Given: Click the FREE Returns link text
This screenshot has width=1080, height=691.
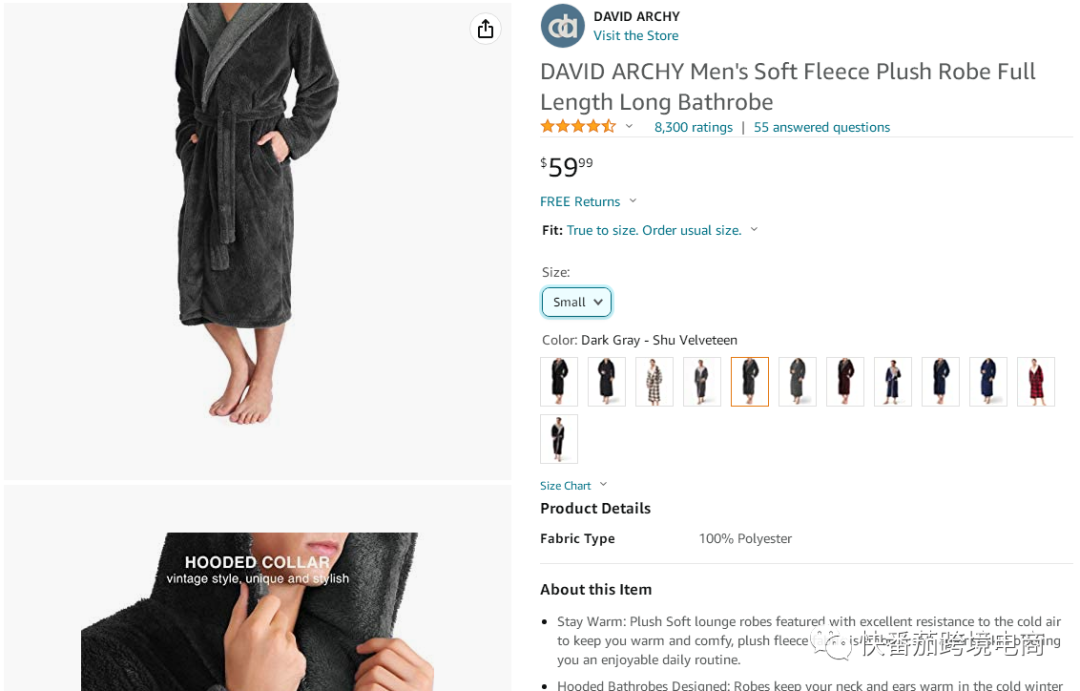Looking at the screenshot, I should click(x=580, y=202).
